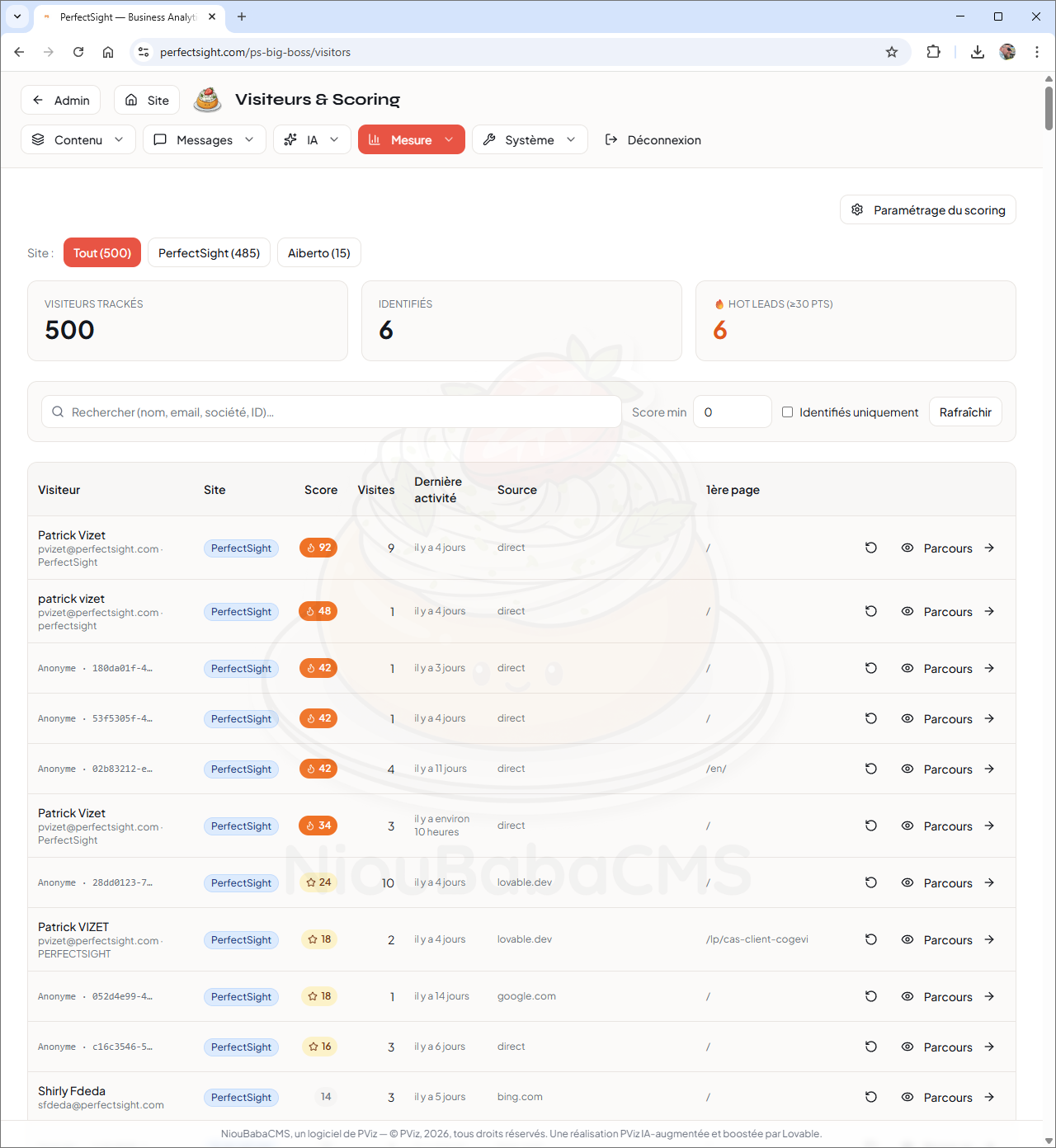Screen dimensions: 1056x1148
Task: Open the Chrome profile avatar
Action: click(1007, 52)
